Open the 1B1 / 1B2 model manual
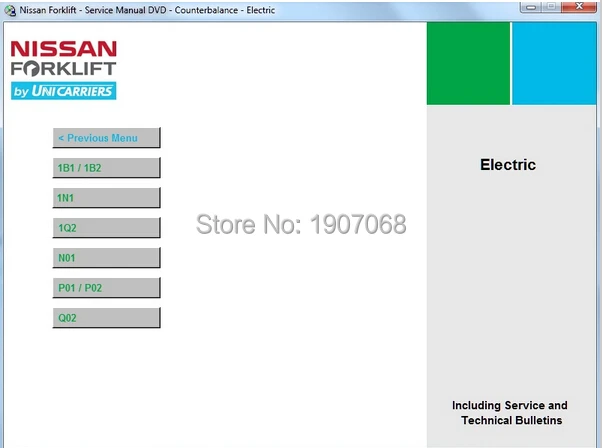The width and height of the screenshot is (602, 448). click(106, 168)
